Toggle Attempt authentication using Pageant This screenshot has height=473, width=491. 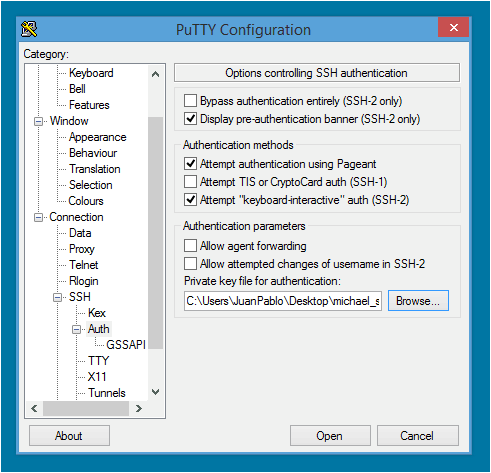[x=190, y=164]
